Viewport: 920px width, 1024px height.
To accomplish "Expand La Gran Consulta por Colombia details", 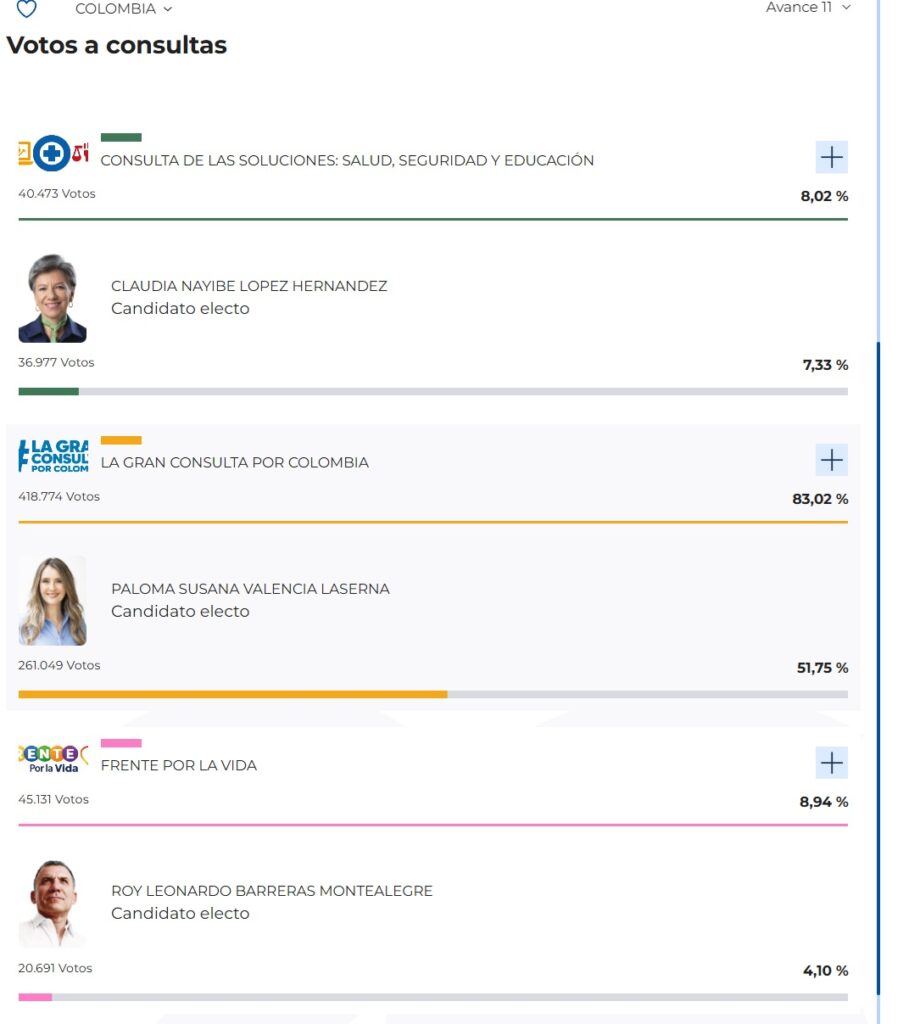I will coord(830,460).
